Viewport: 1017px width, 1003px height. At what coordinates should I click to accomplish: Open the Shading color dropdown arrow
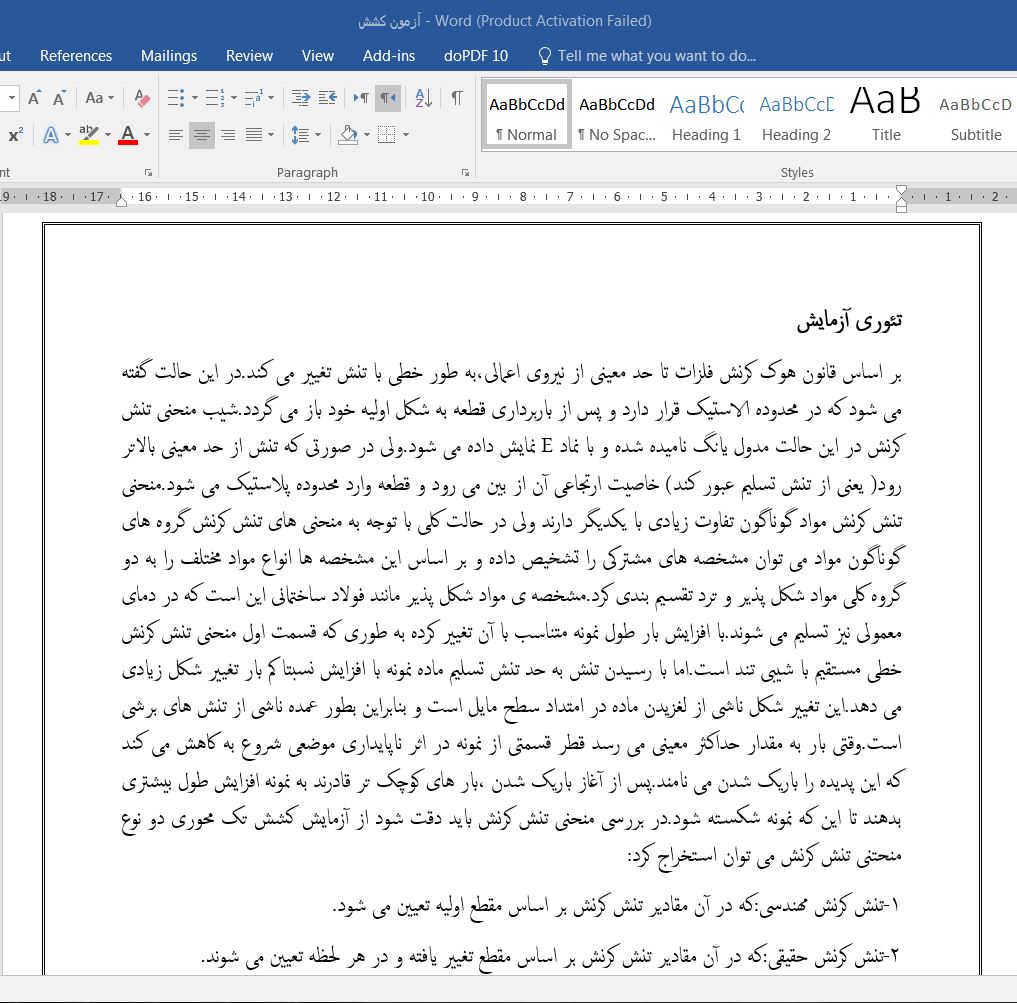click(366, 135)
